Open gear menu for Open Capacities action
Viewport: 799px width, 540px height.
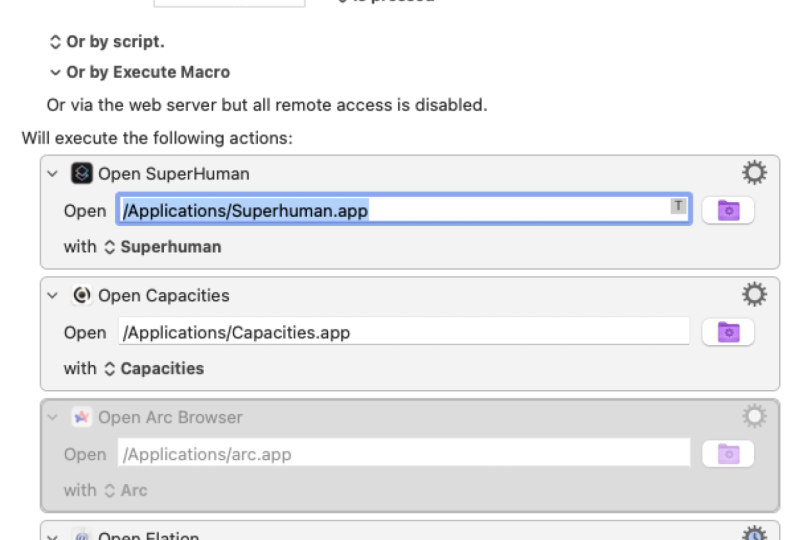tap(754, 294)
